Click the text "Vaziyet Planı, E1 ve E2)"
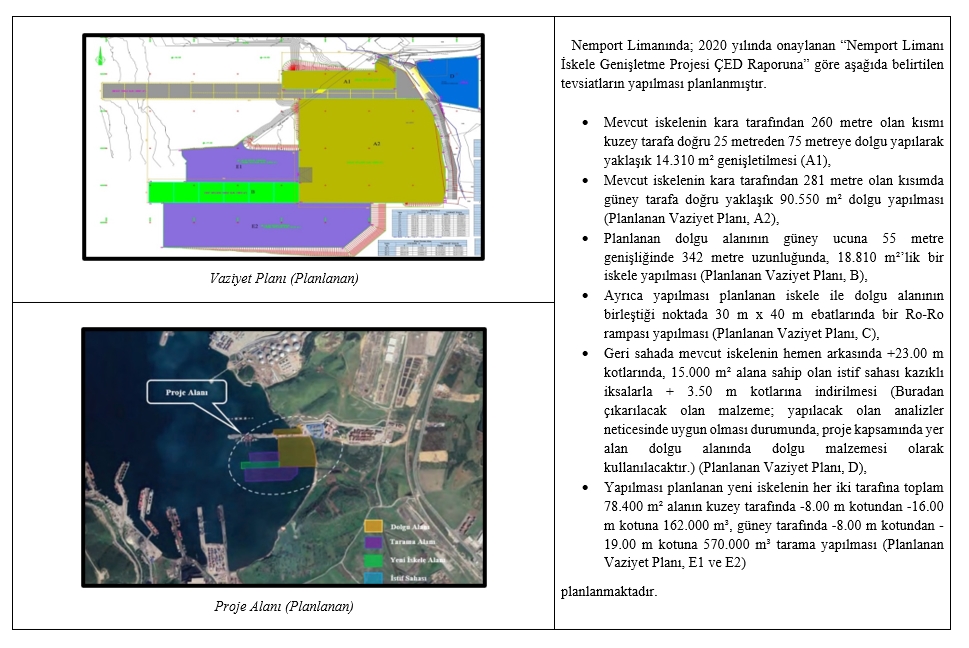Image resolution: width=969 pixels, height=648 pixels. click(675, 563)
